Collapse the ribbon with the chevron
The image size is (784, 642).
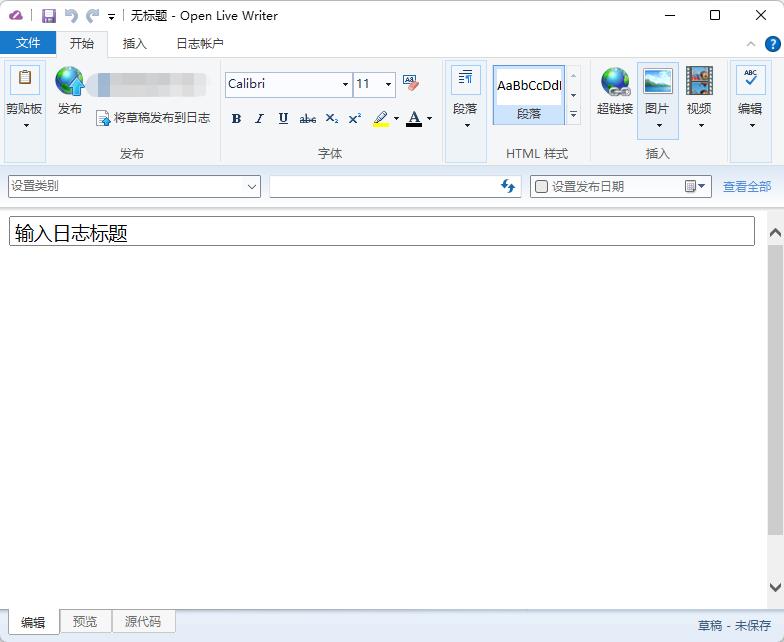point(750,44)
